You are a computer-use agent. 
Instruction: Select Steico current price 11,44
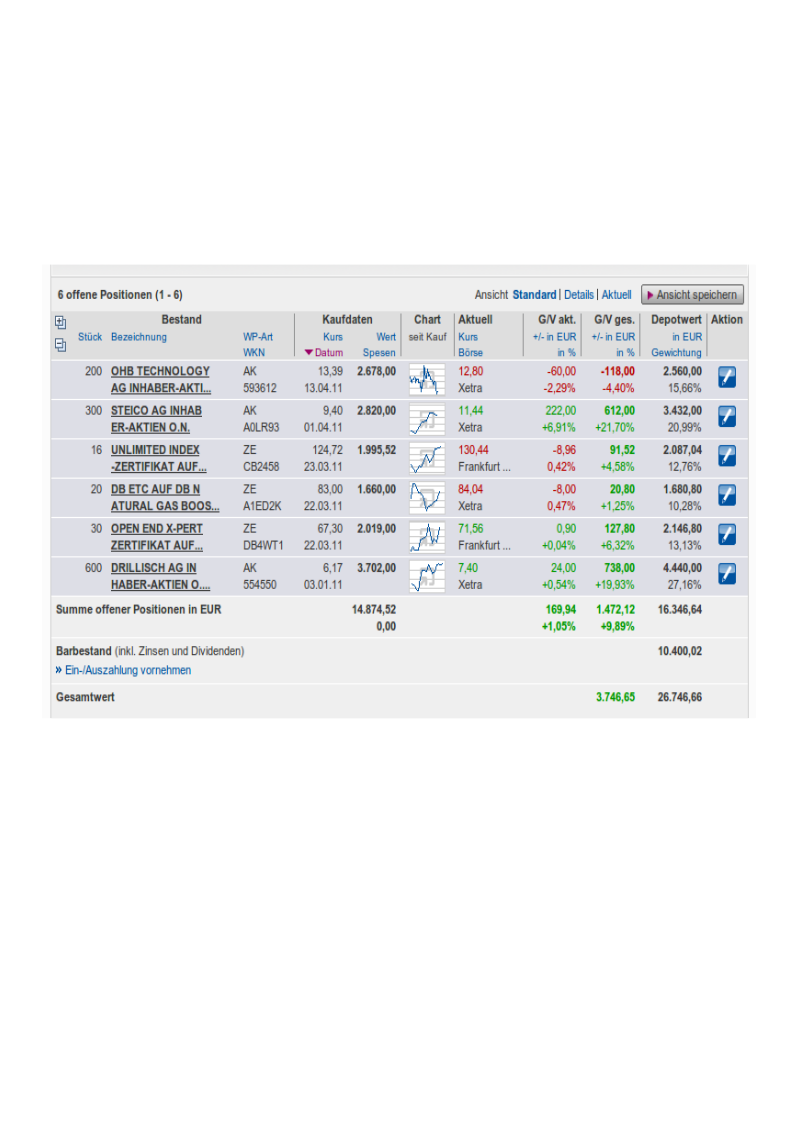point(470,410)
